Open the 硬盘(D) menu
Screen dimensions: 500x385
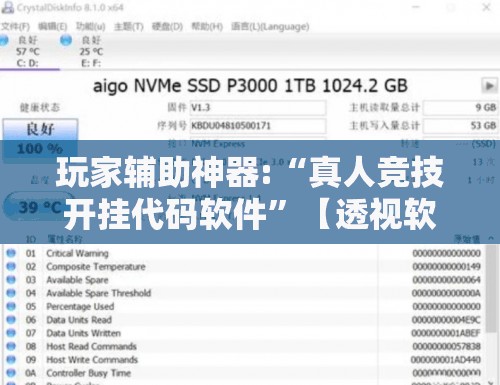tap(167, 26)
